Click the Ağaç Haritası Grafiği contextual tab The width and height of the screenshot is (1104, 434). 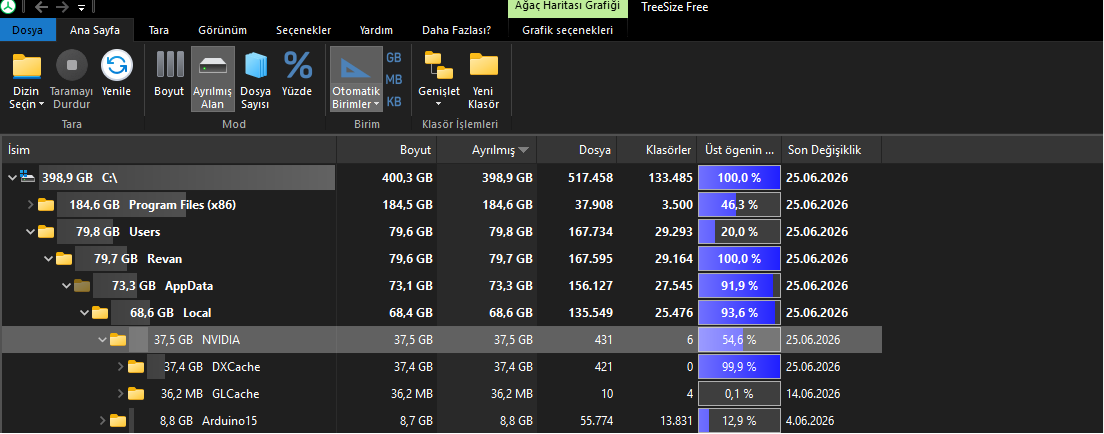pyautogui.click(x=567, y=8)
